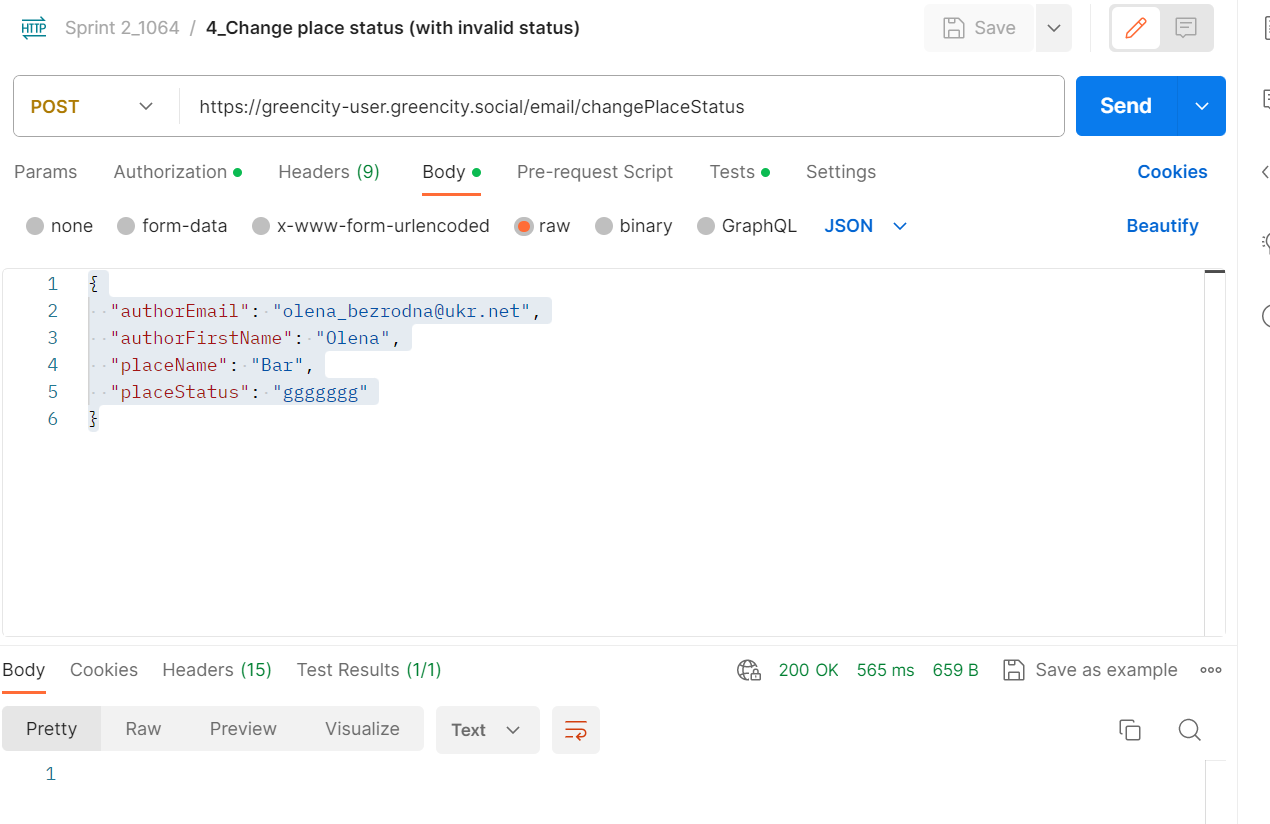Viewport: 1270px width, 824px height.
Task: Click the 659 B response size
Action: (x=955, y=670)
